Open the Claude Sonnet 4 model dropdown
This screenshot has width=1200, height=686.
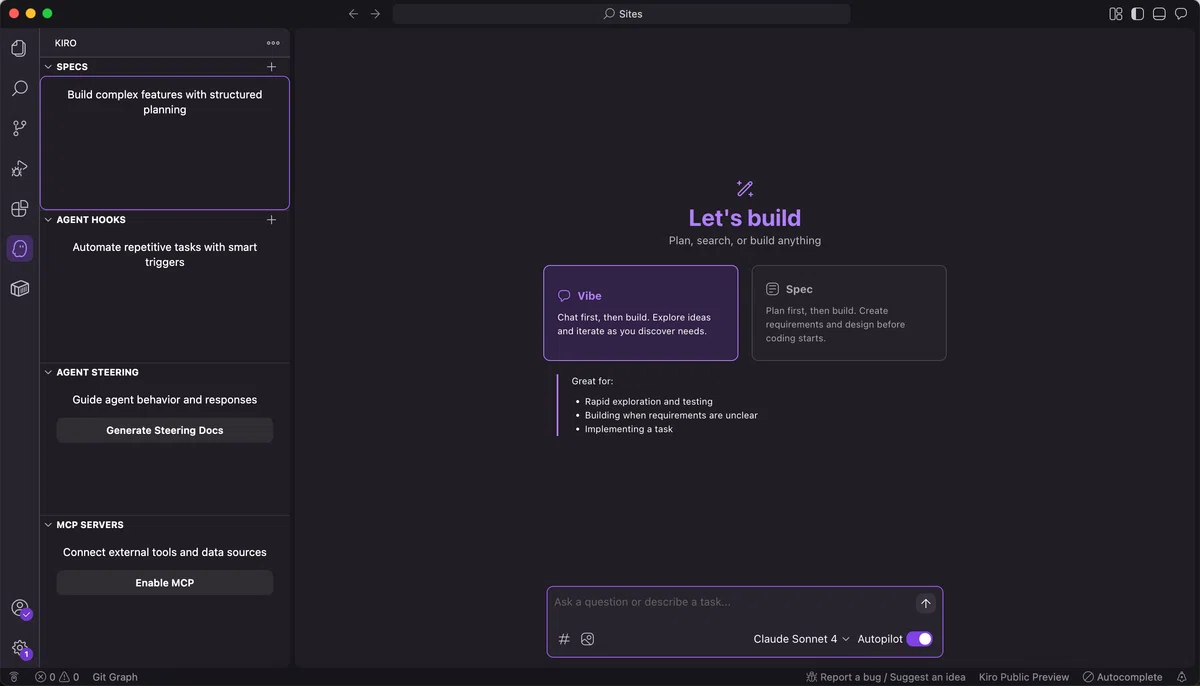click(x=801, y=639)
